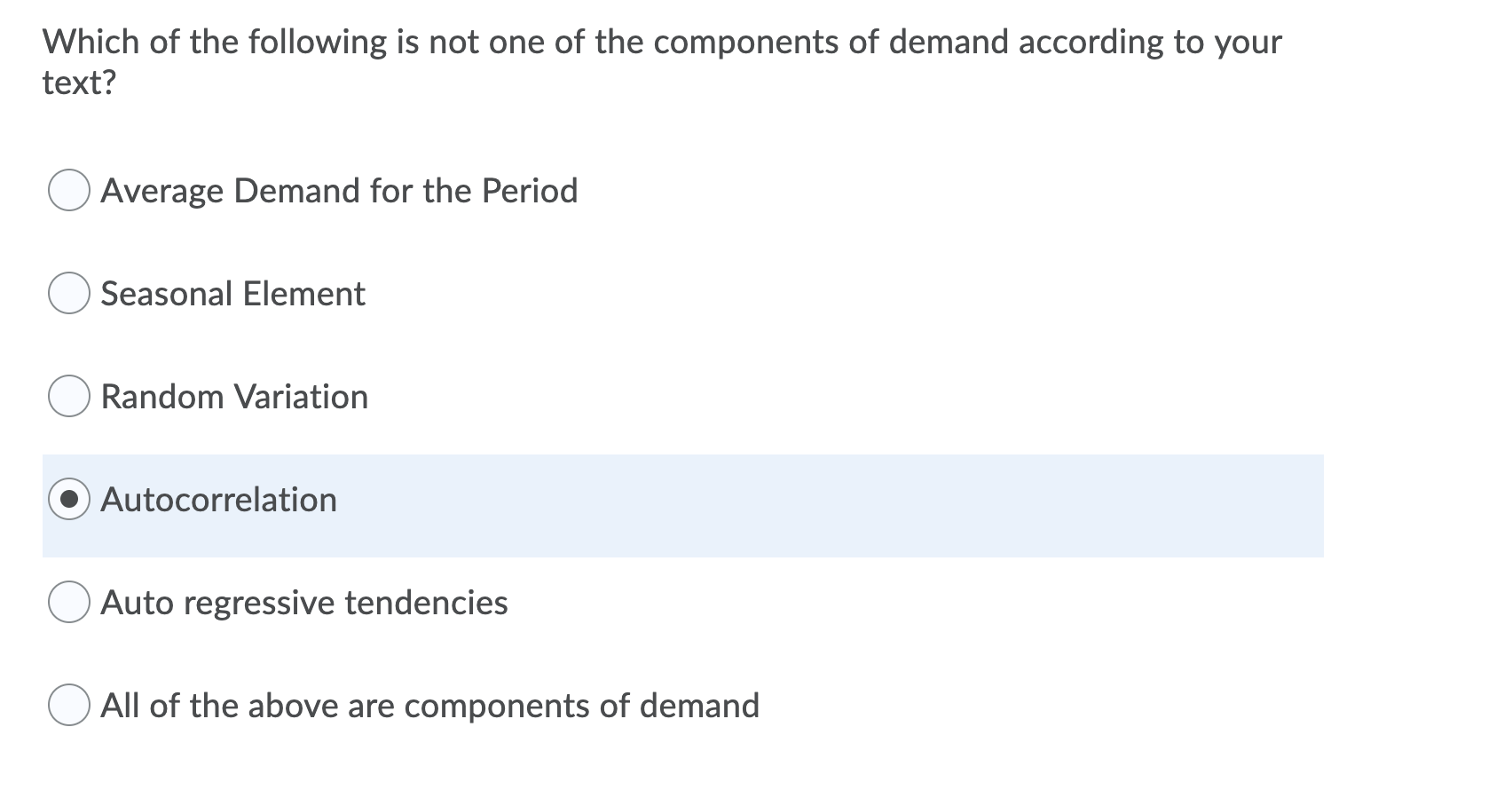
Task: Click the Average Demand for the Period label
Action: (340, 190)
